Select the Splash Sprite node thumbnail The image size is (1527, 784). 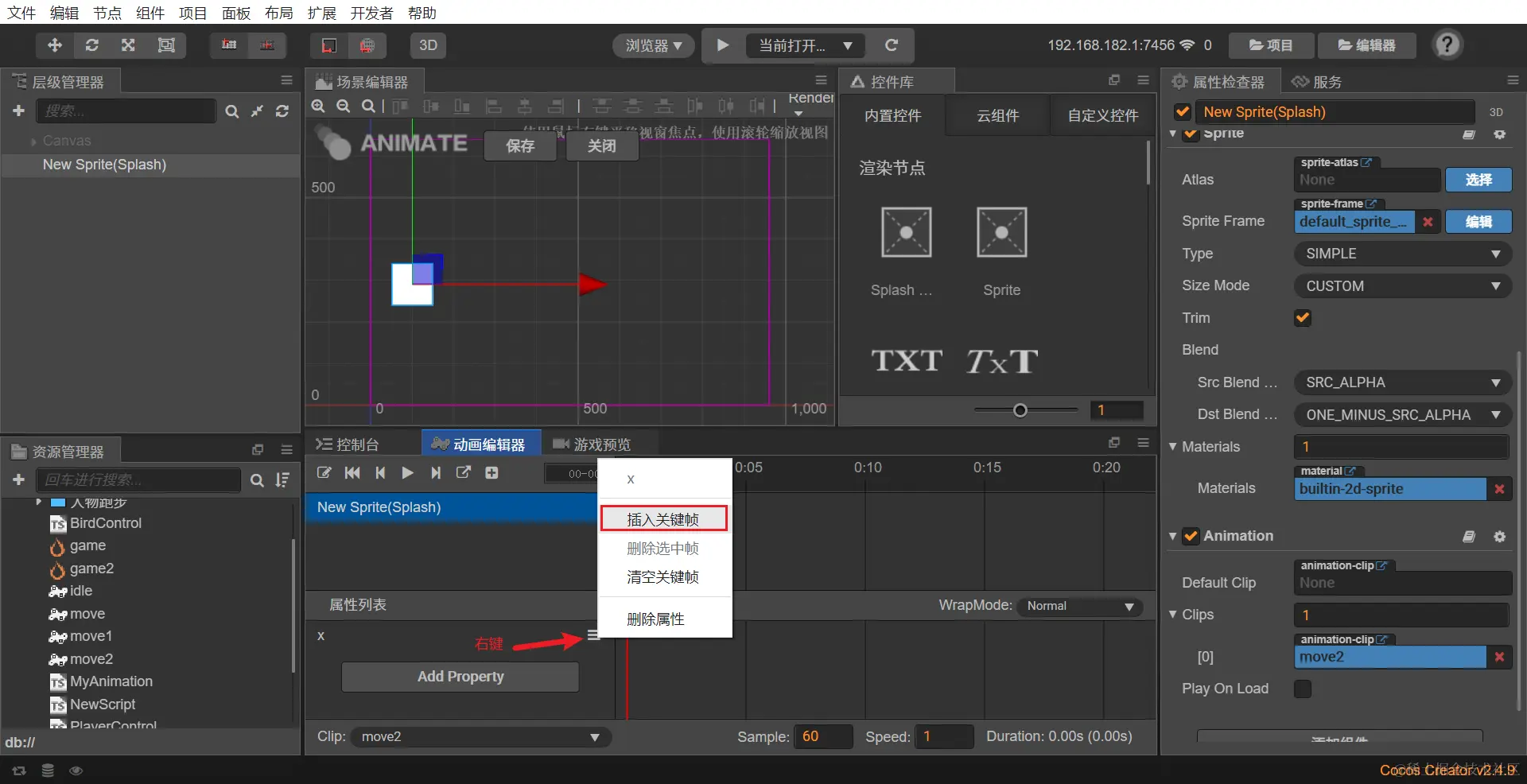pos(906,232)
